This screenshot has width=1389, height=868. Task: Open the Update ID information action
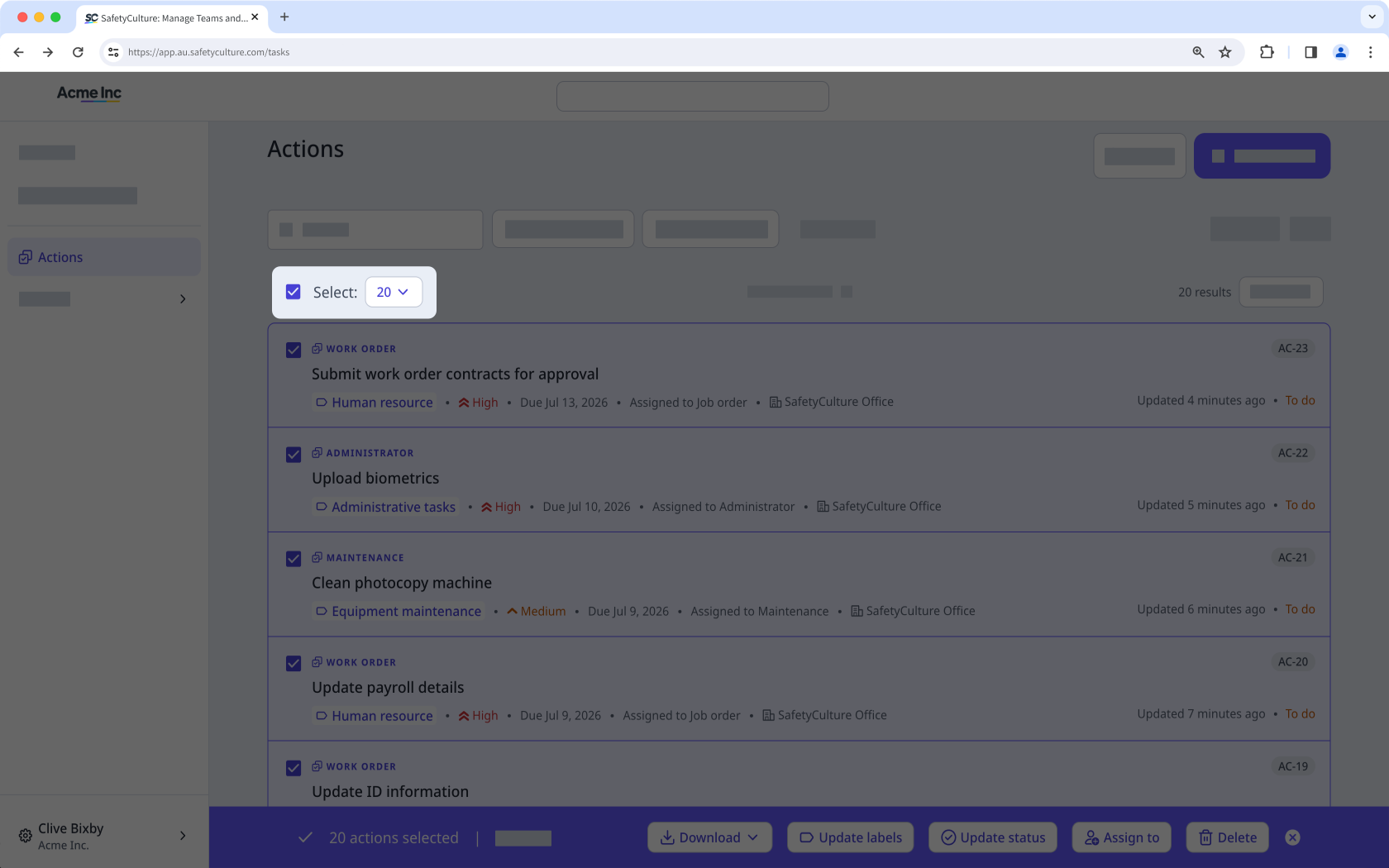coord(390,791)
